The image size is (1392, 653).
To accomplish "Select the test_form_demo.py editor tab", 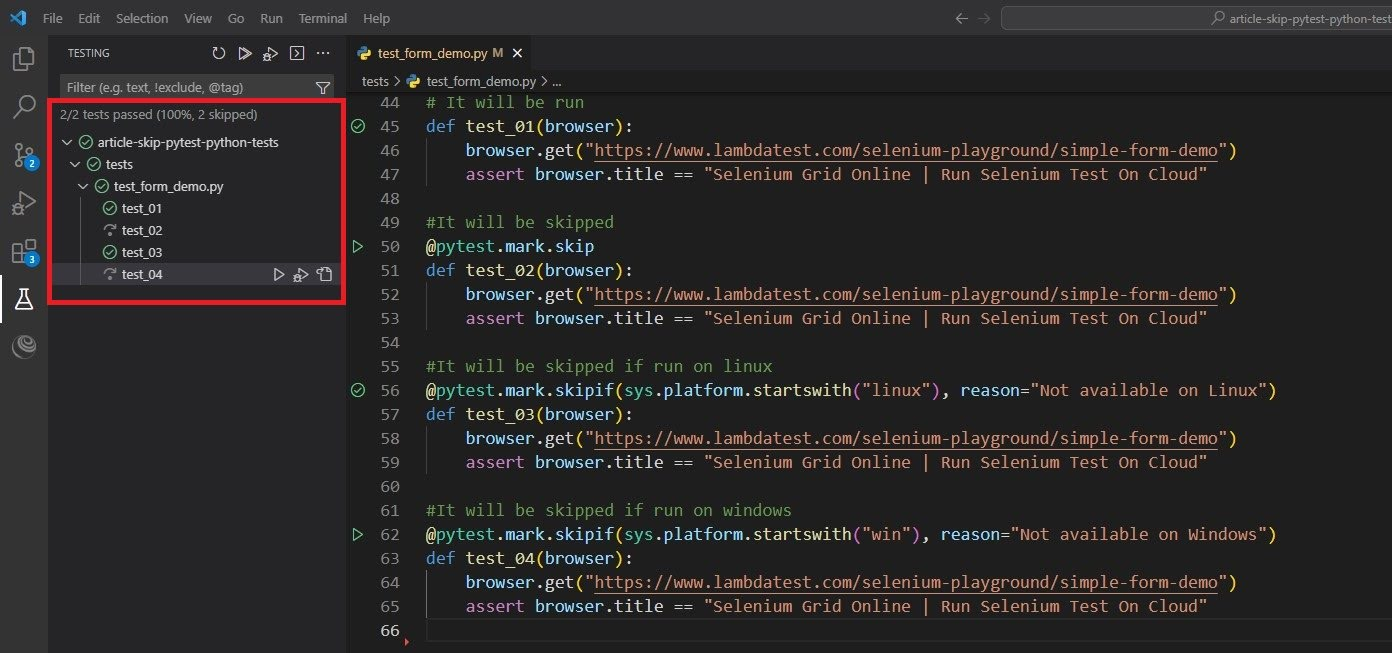I will coord(432,53).
